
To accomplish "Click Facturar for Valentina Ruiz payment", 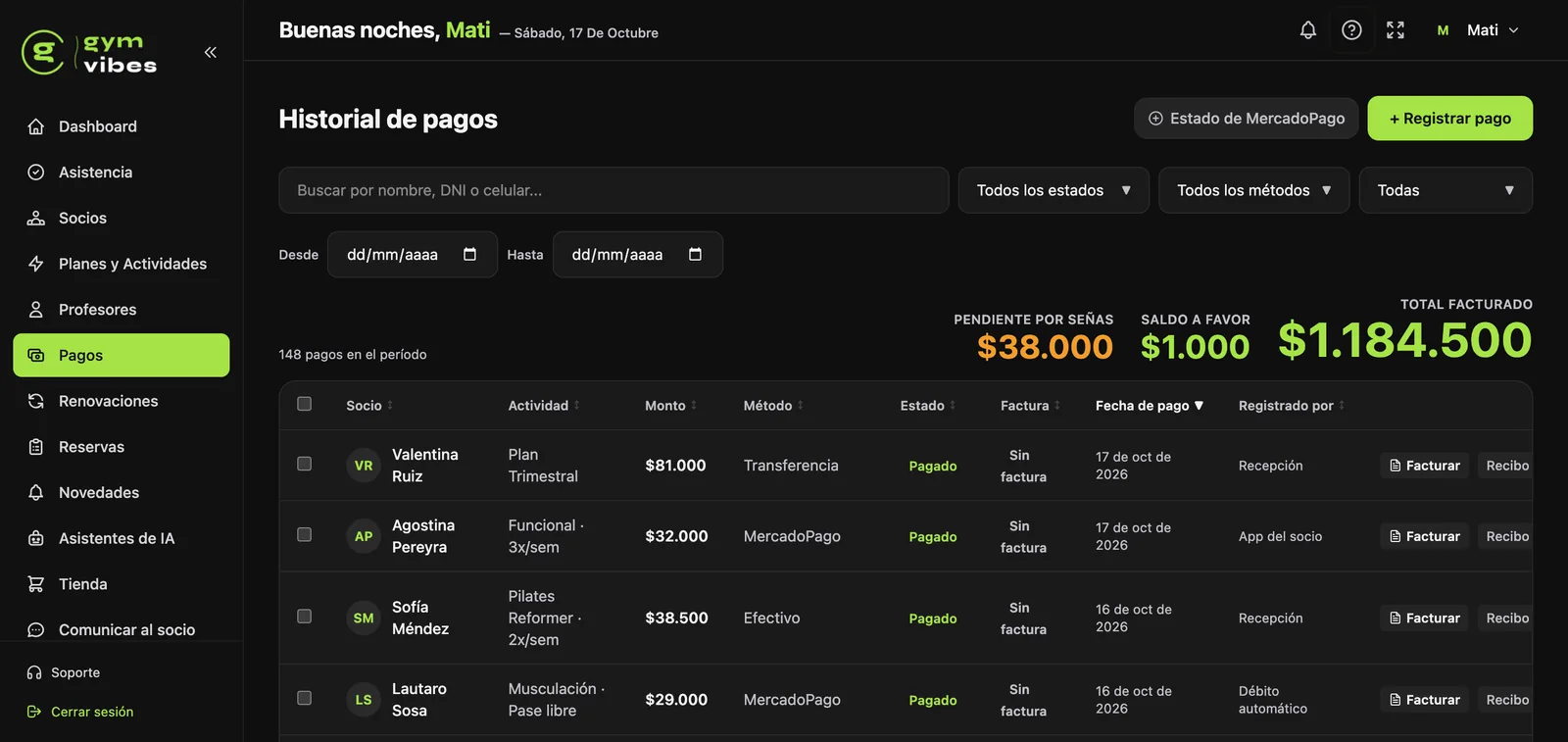I will point(1424,466).
